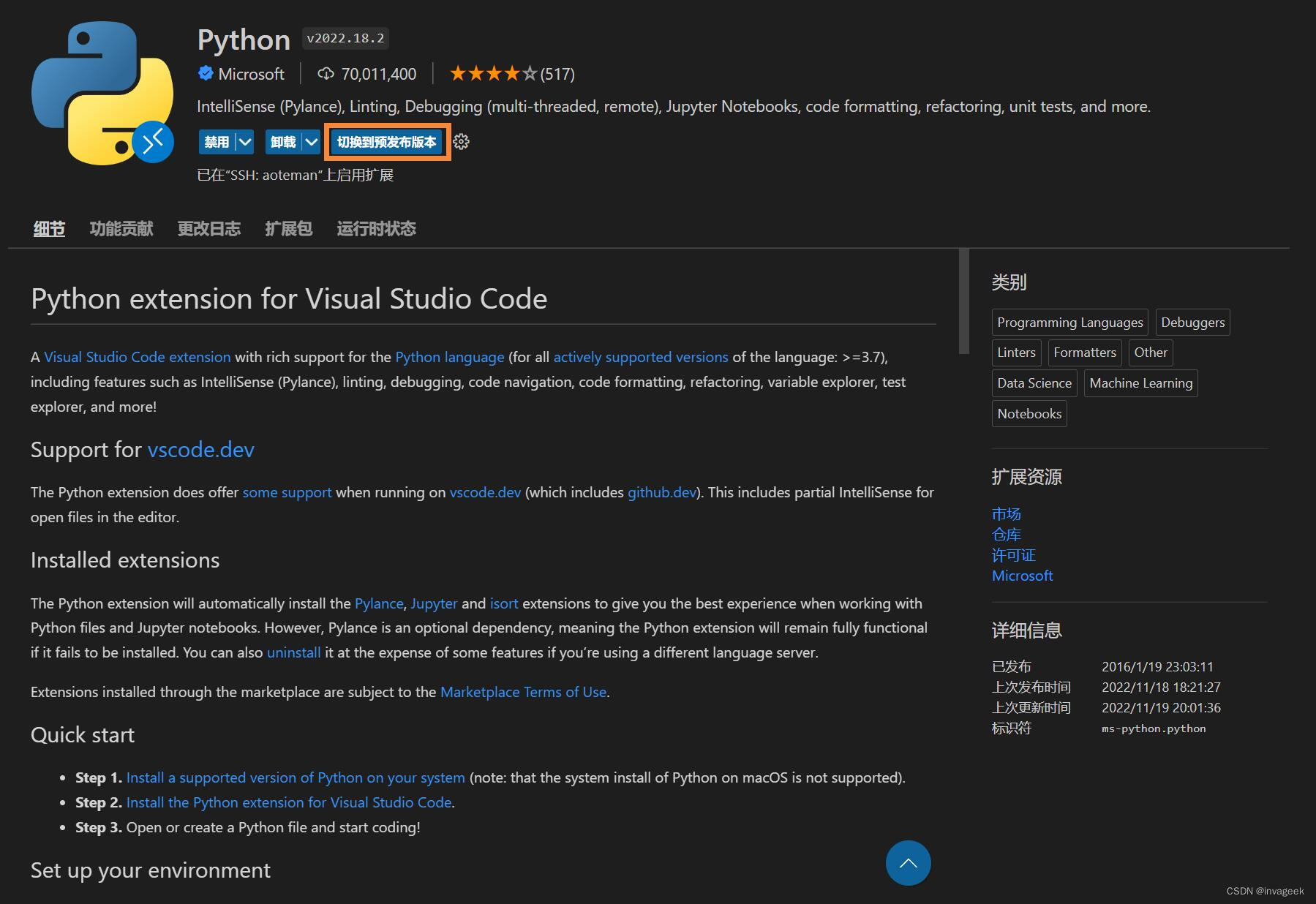1316x904 pixels.
Task: Click the 卸载 (Uninstall) button
Action: tap(283, 142)
